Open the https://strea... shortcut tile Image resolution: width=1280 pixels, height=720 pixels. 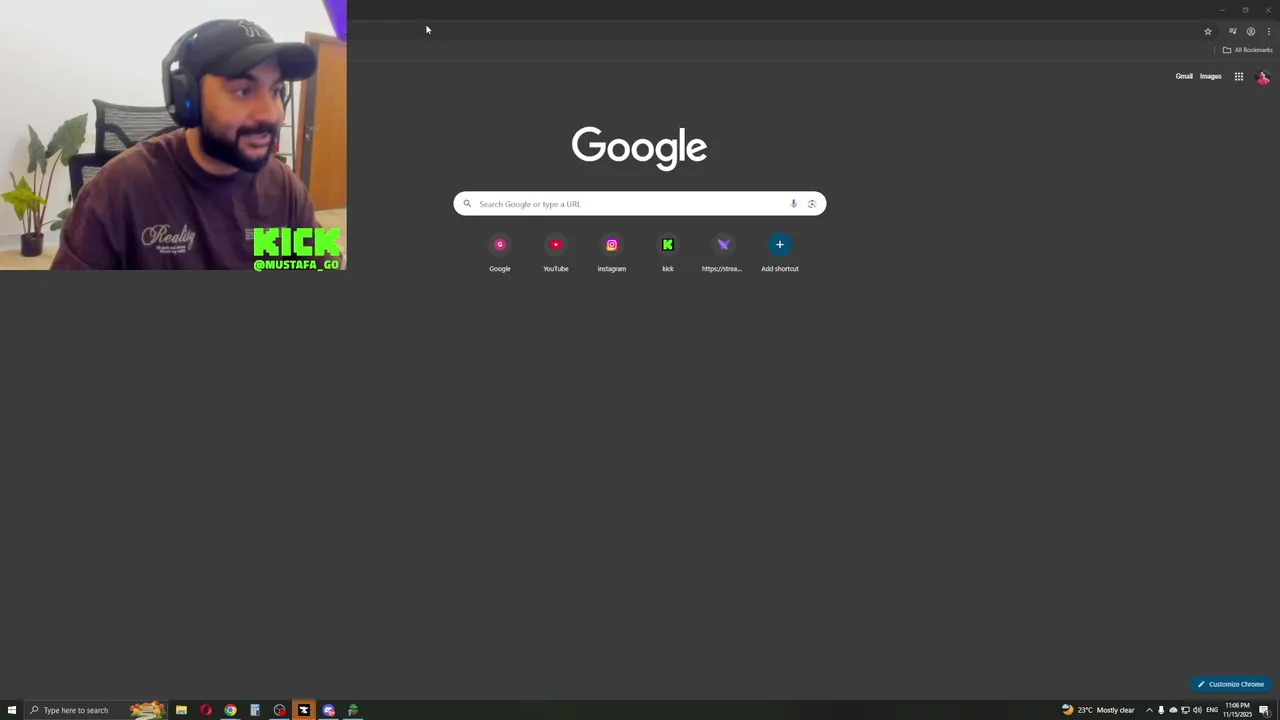click(x=723, y=253)
